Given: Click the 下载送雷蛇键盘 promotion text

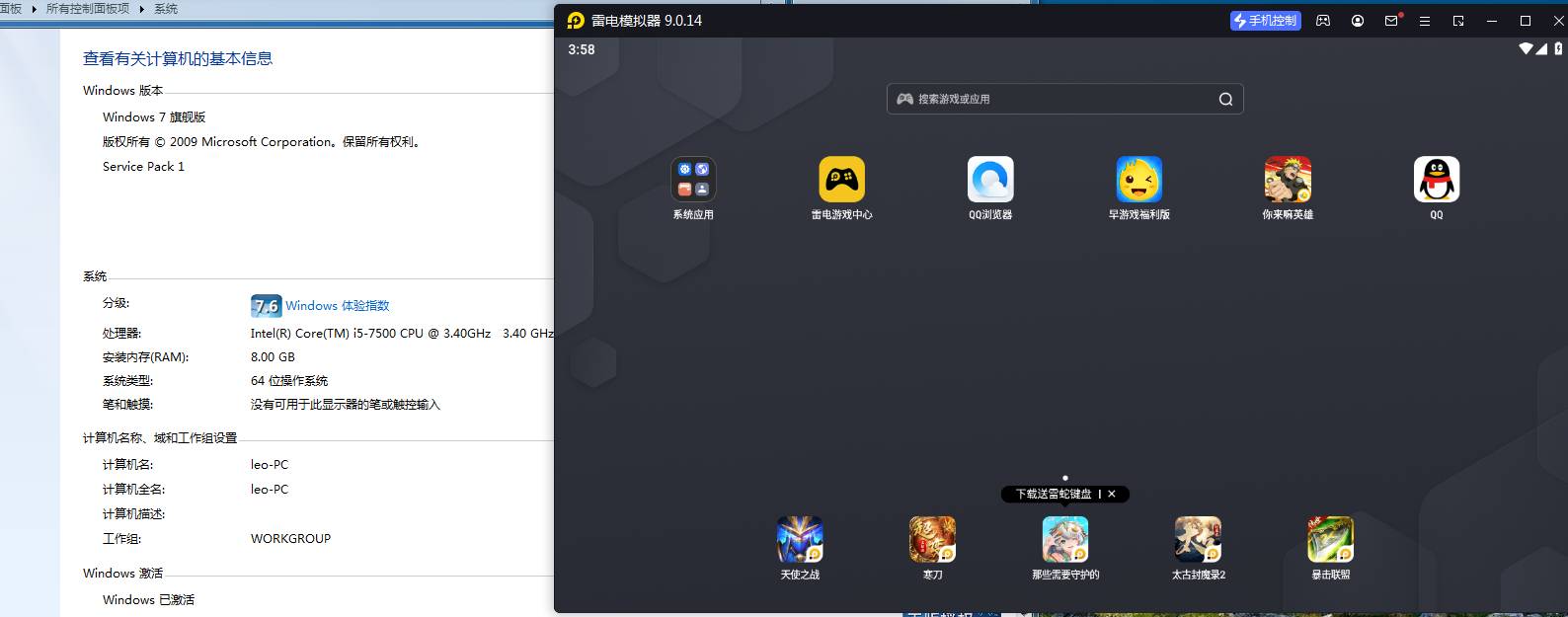Looking at the screenshot, I should (1054, 494).
